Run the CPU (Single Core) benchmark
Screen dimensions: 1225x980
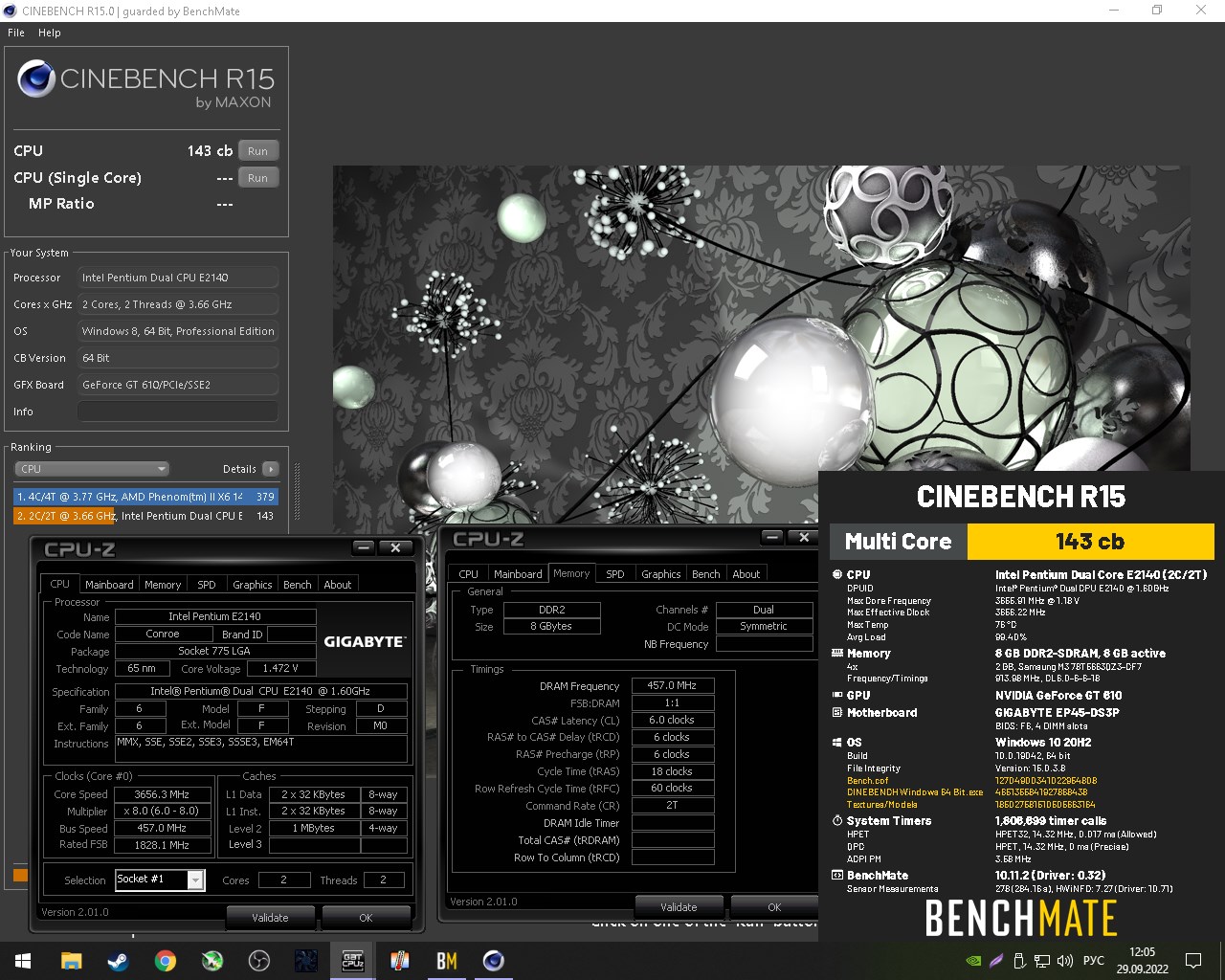click(258, 178)
